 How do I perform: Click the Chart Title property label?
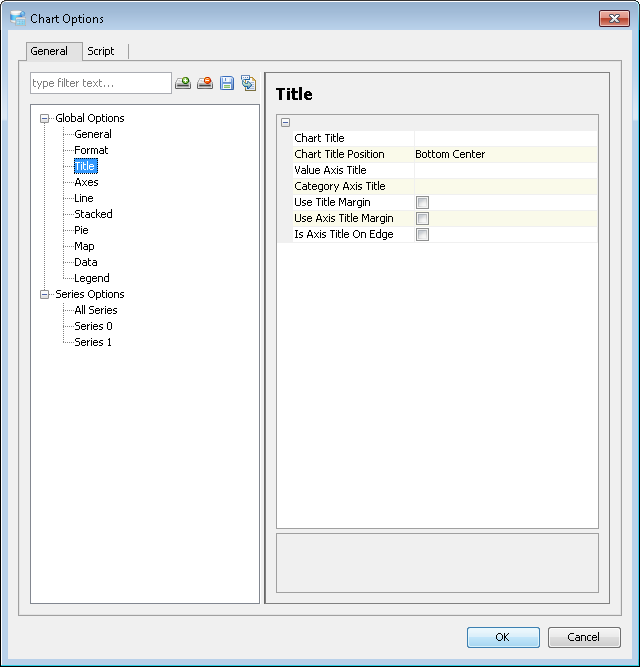(x=319, y=138)
